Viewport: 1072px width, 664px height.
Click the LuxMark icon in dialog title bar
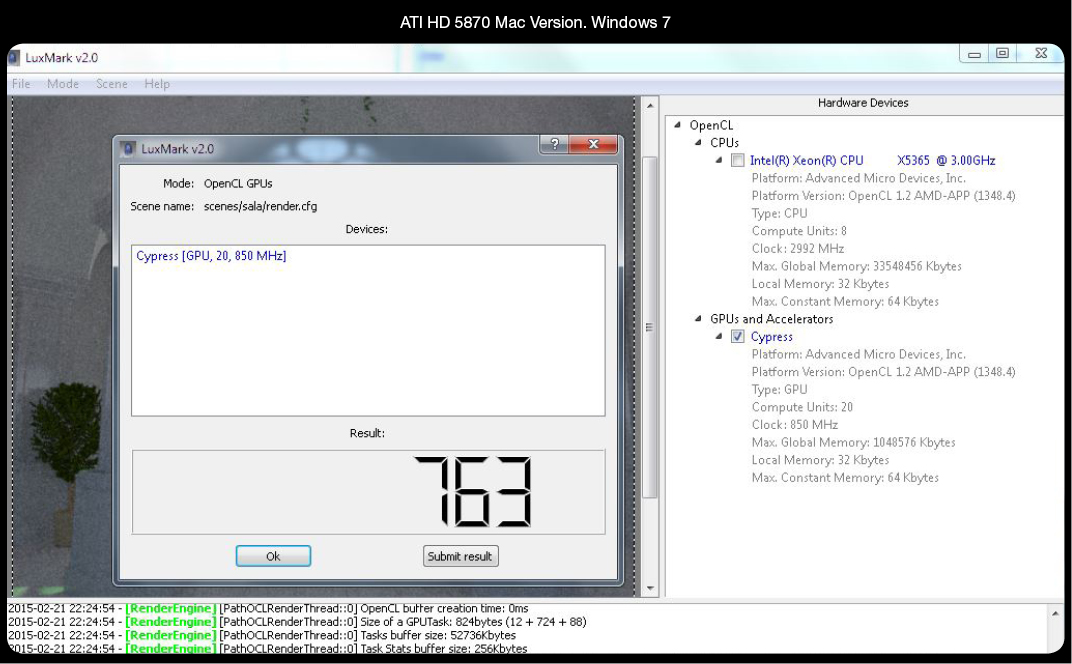128,148
